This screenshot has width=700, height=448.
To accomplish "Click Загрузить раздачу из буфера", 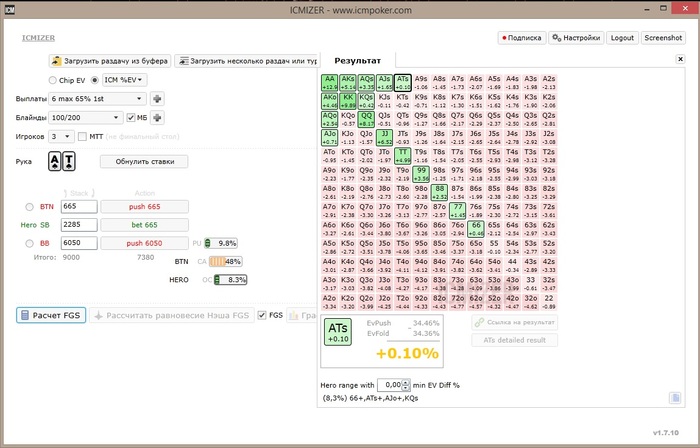I will point(110,61).
